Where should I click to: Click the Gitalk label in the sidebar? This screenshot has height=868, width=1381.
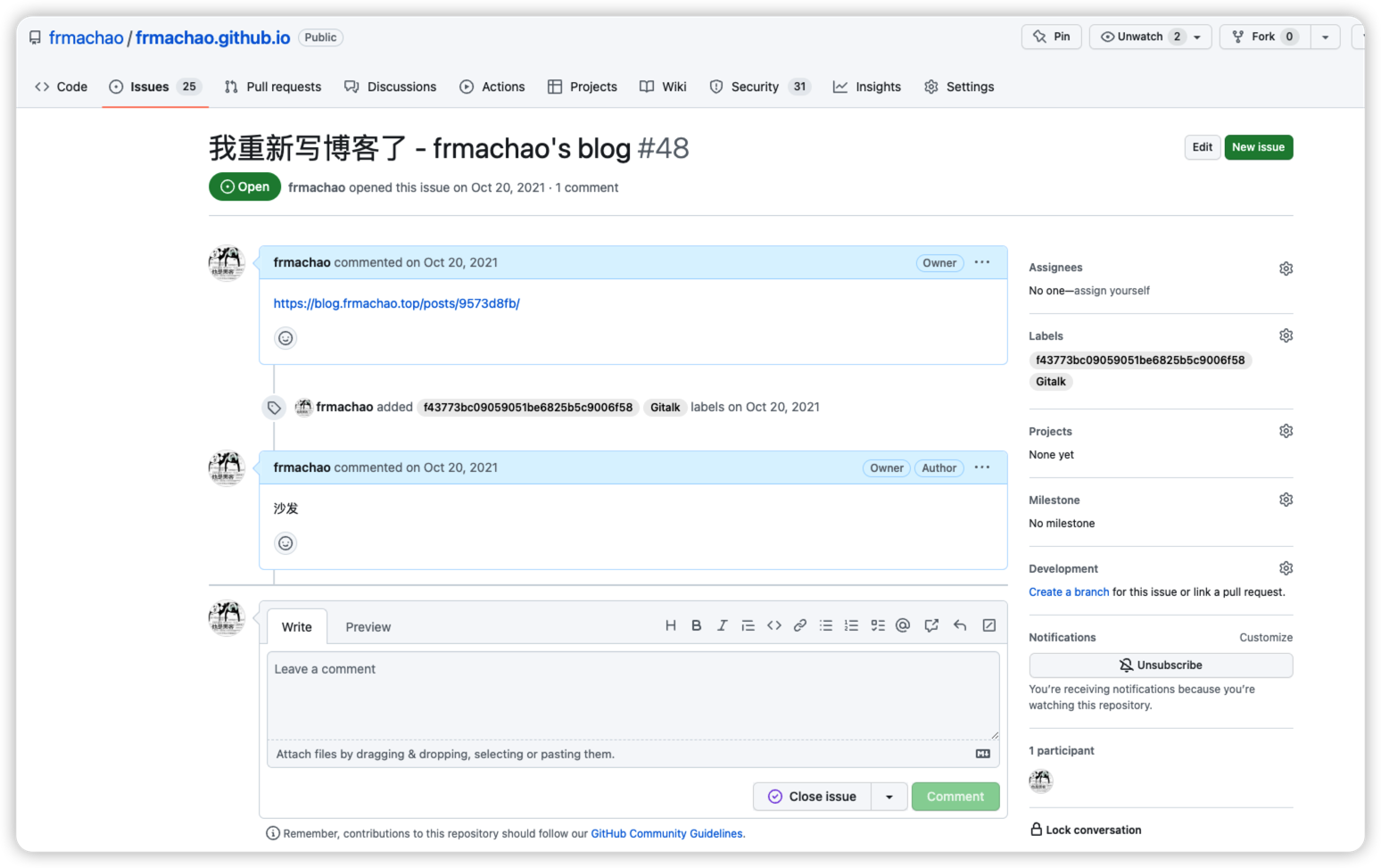[x=1051, y=382]
